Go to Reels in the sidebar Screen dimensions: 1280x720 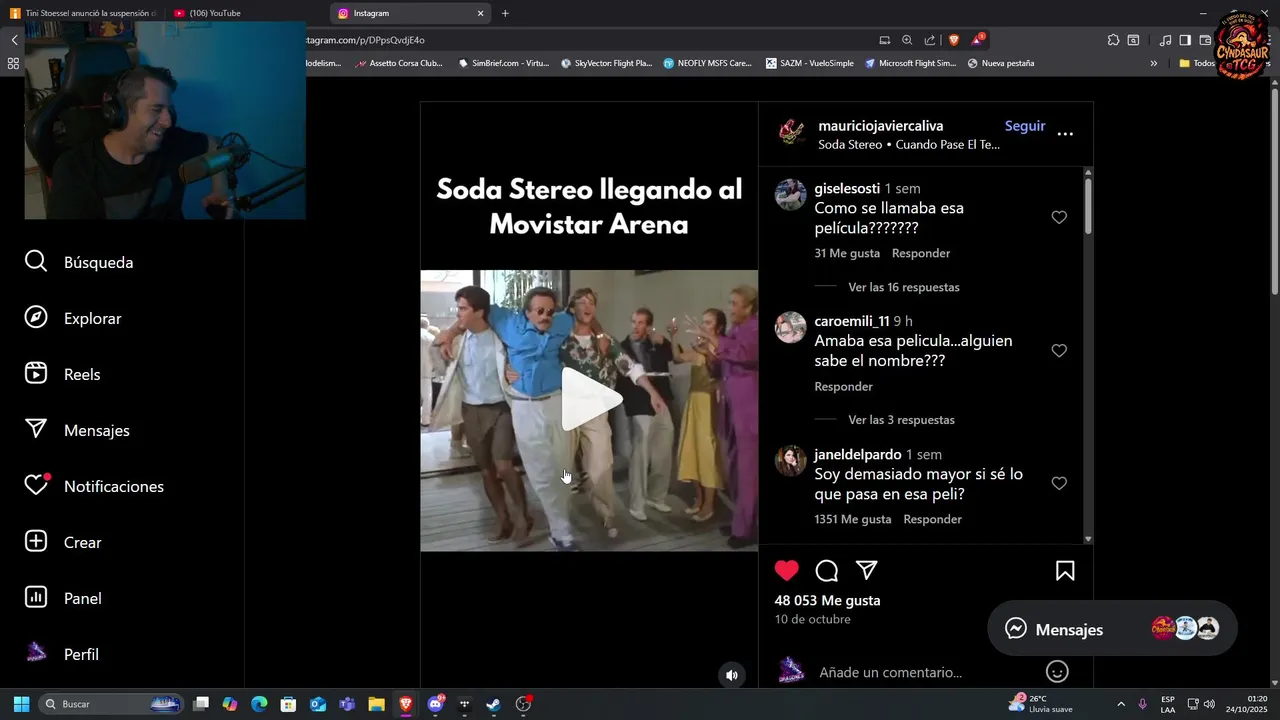(x=62, y=374)
